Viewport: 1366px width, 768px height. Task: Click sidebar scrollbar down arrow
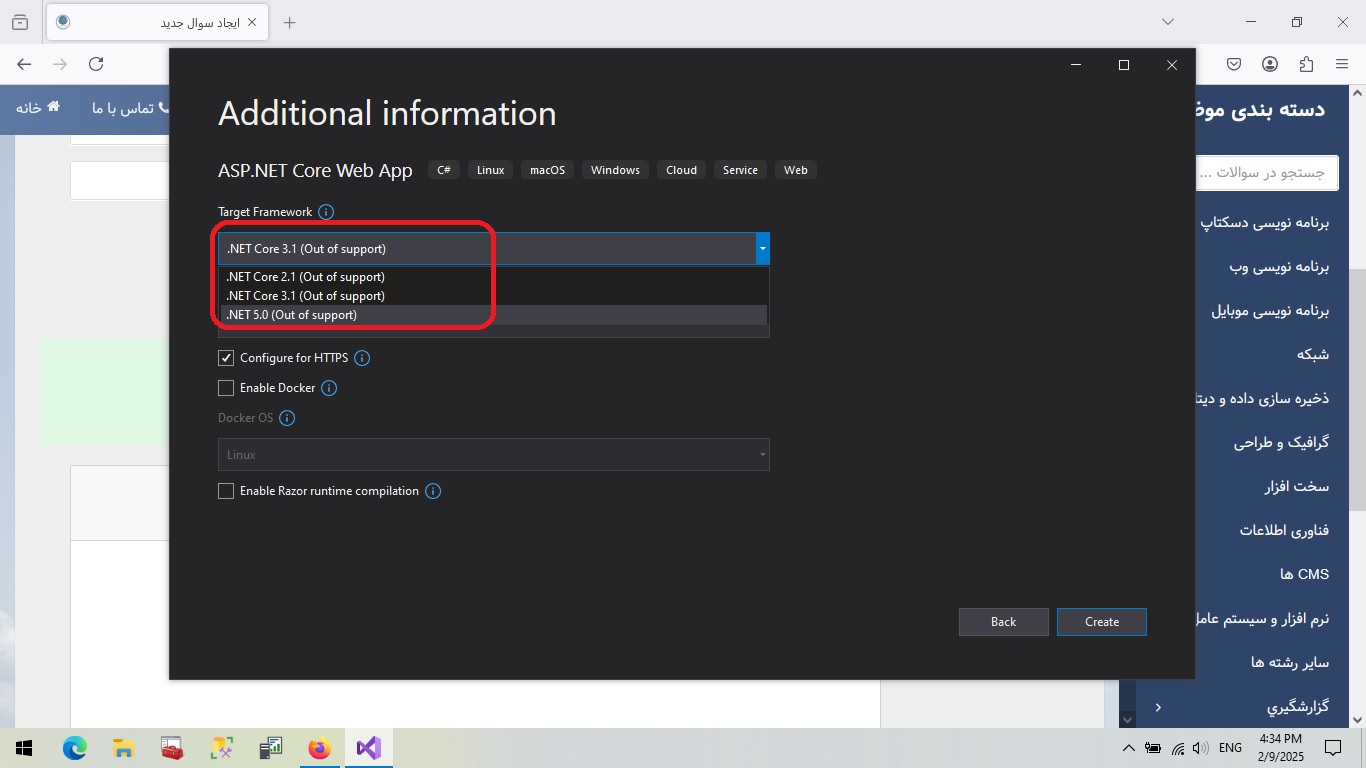(1128, 719)
